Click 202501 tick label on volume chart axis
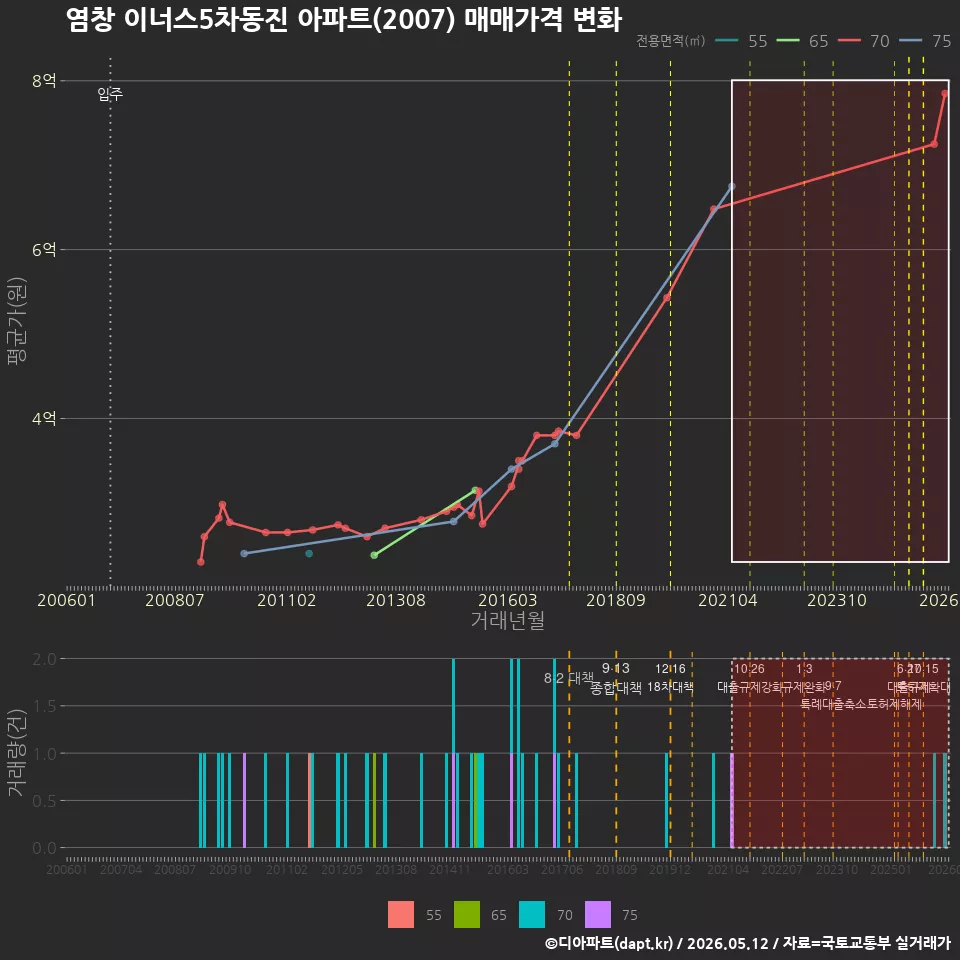Image resolution: width=960 pixels, height=960 pixels. pos(891,869)
